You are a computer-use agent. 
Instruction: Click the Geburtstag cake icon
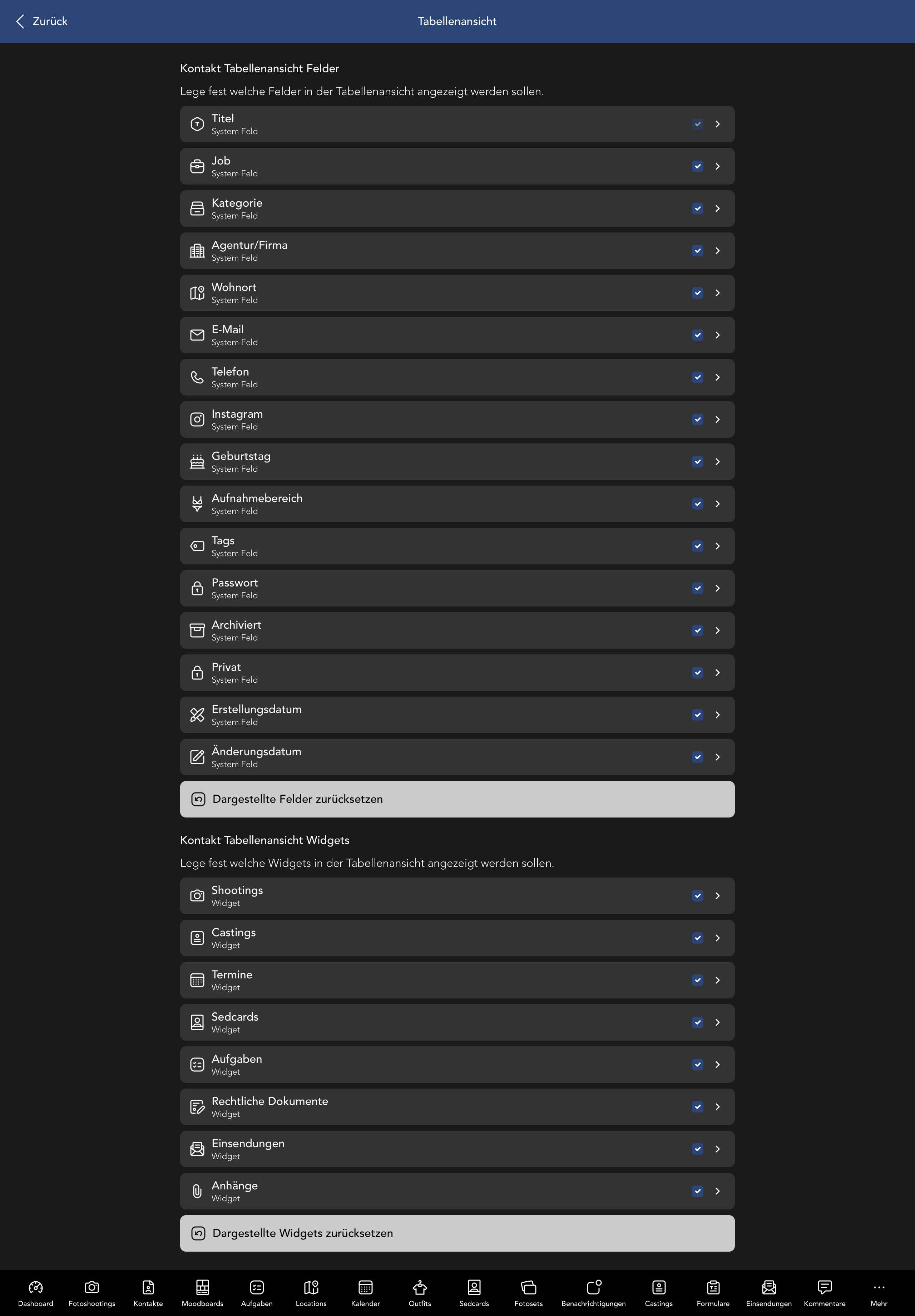point(197,461)
